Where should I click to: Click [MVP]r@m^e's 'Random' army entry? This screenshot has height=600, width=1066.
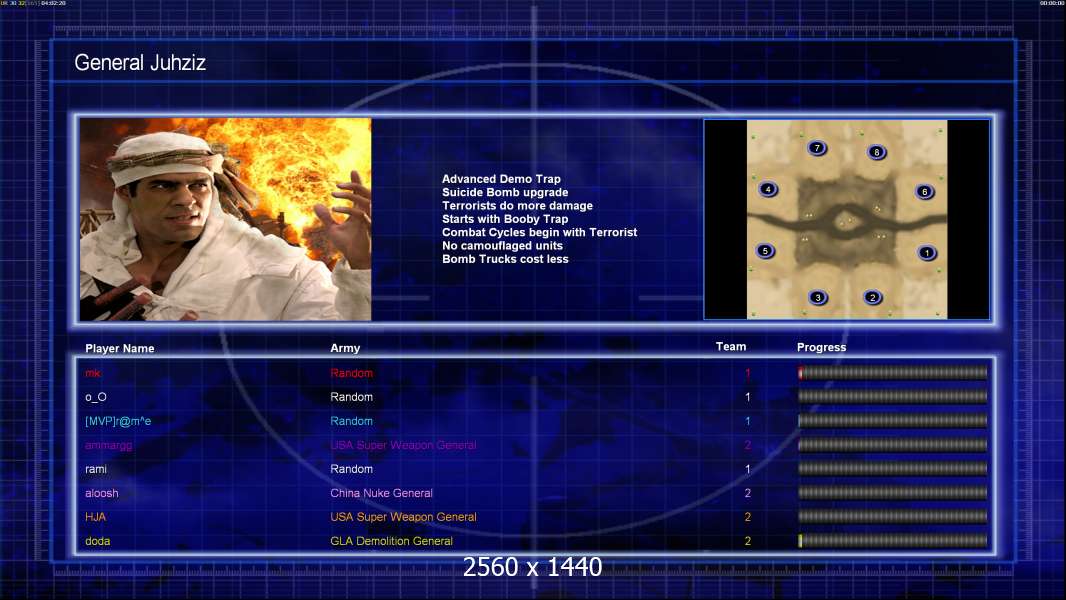coord(351,421)
